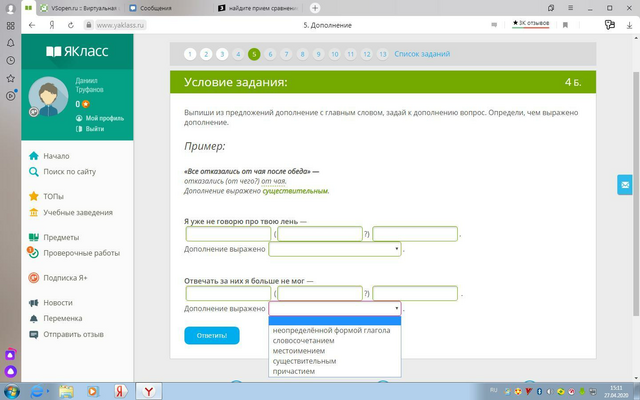This screenshot has width=640, height=400.
Task: Open Мой профиль link
Action: (x=100, y=118)
